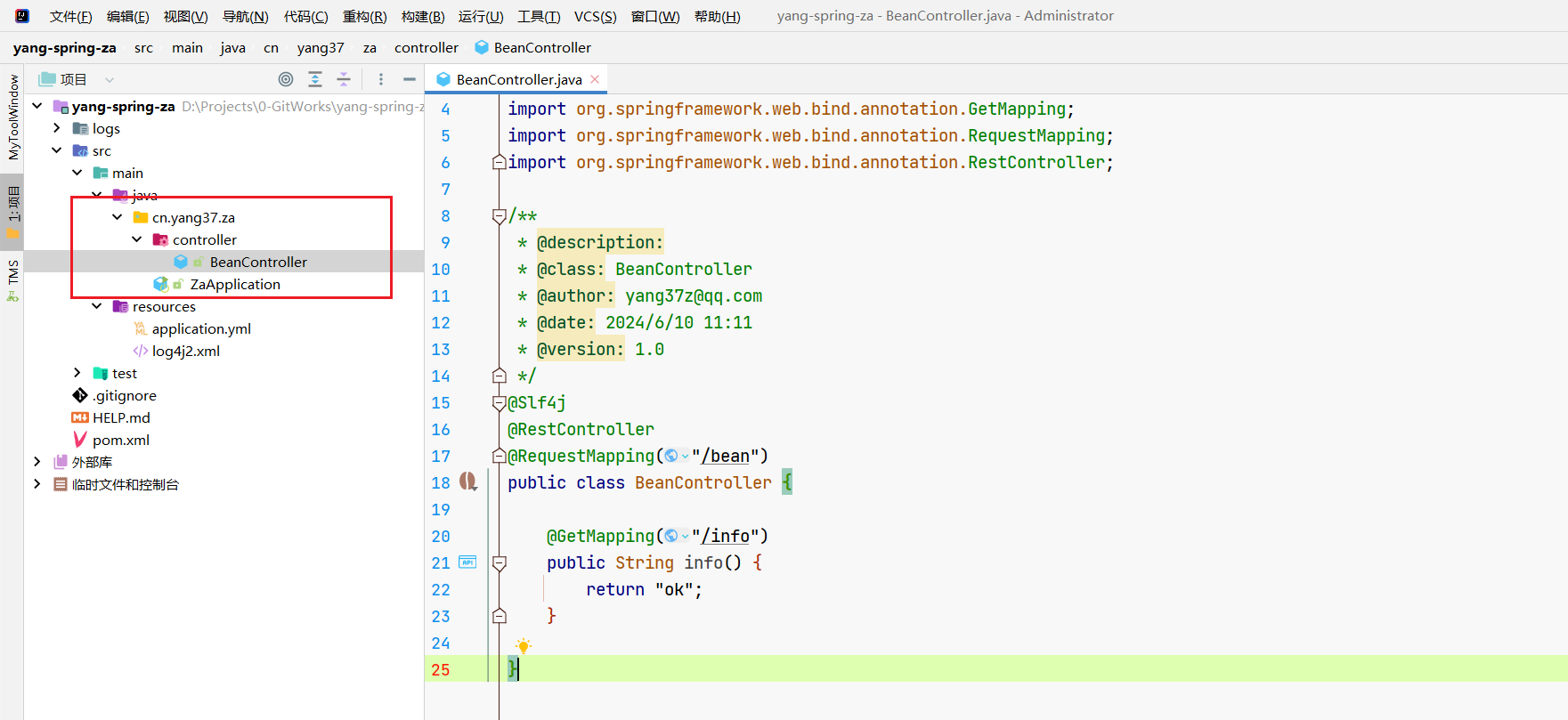The image size is (1568, 720).
Task: Open the 文件(F) menu
Action: [x=71, y=16]
